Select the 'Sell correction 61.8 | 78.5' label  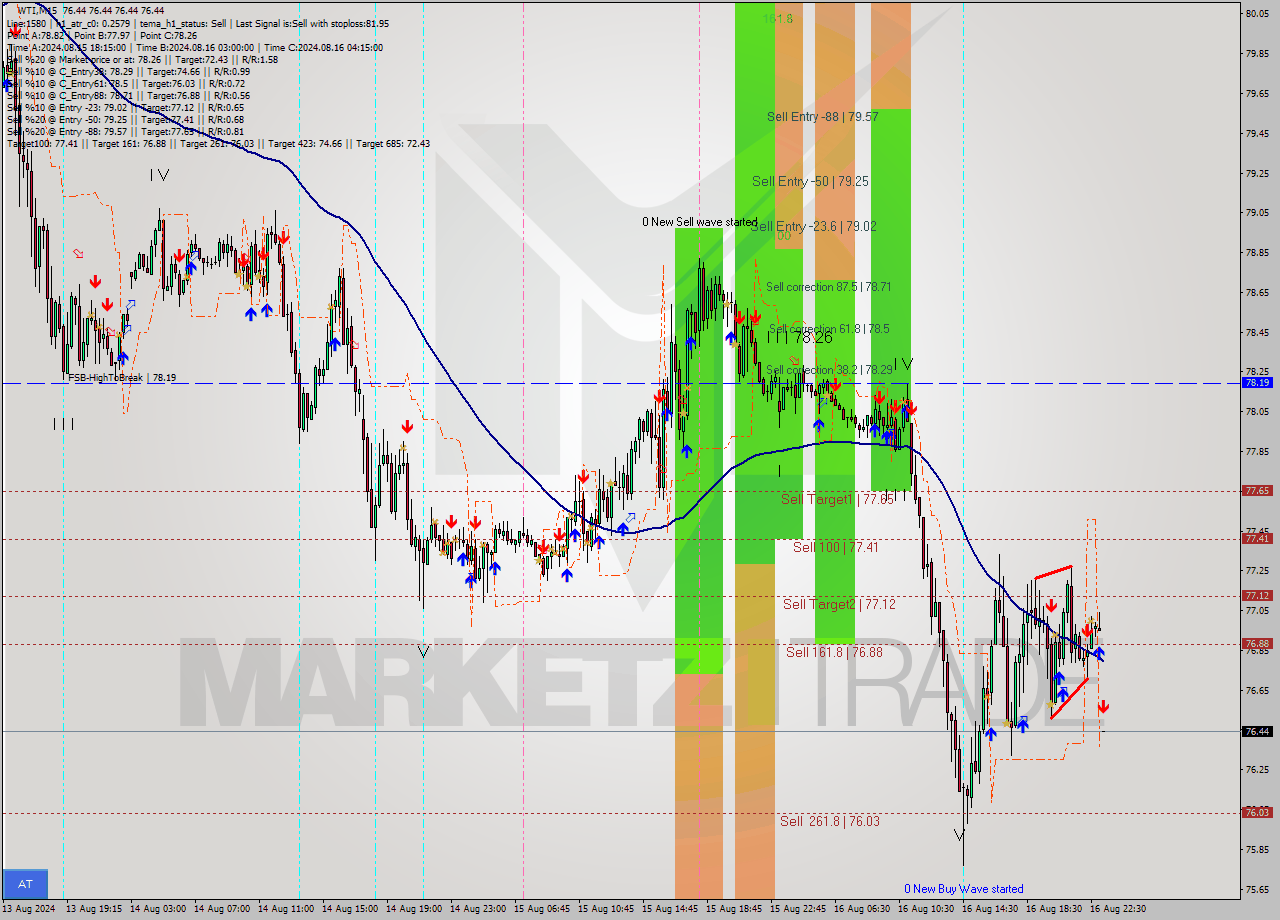click(828, 329)
